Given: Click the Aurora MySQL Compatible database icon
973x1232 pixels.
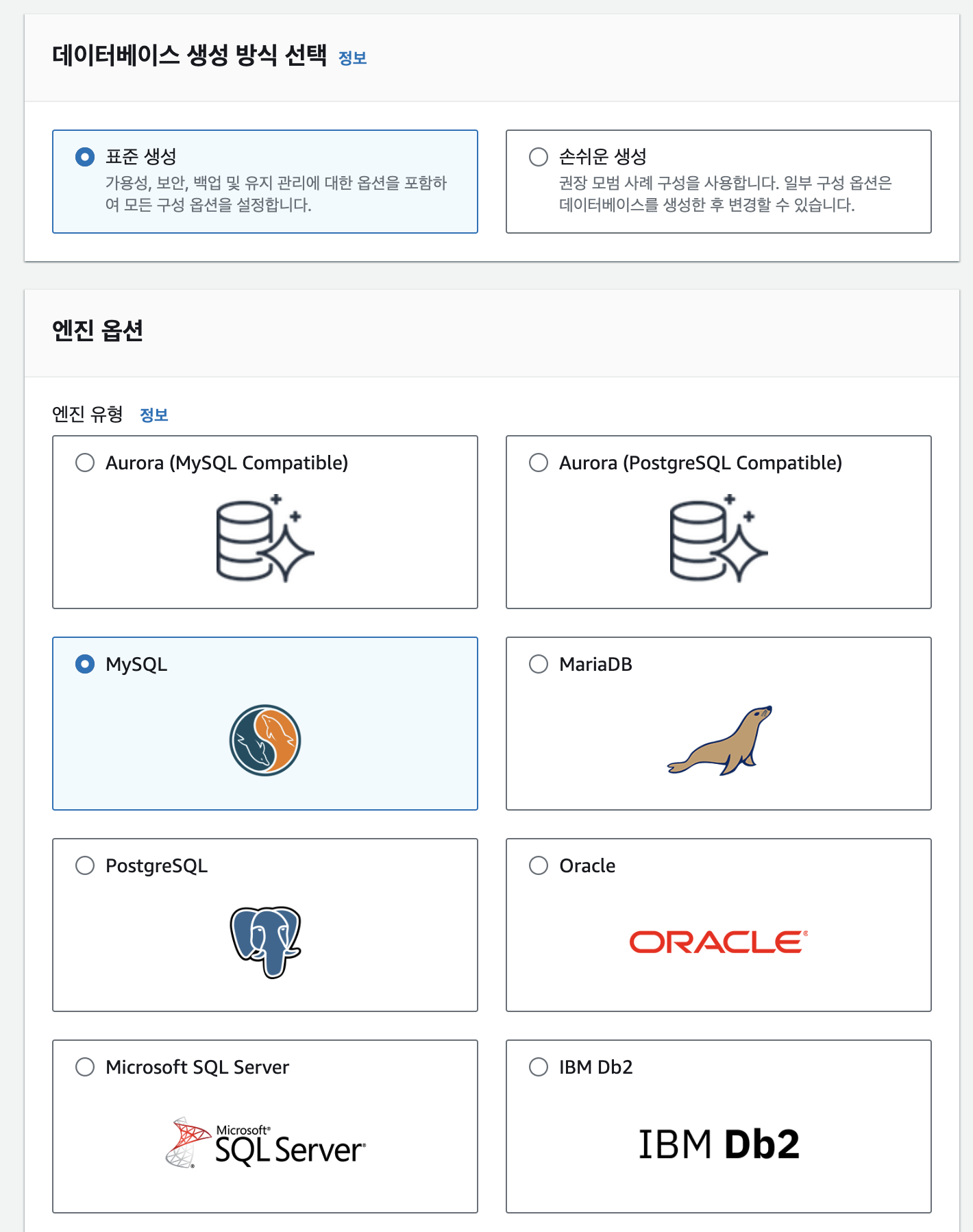Looking at the screenshot, I should (x=264, y=538).
